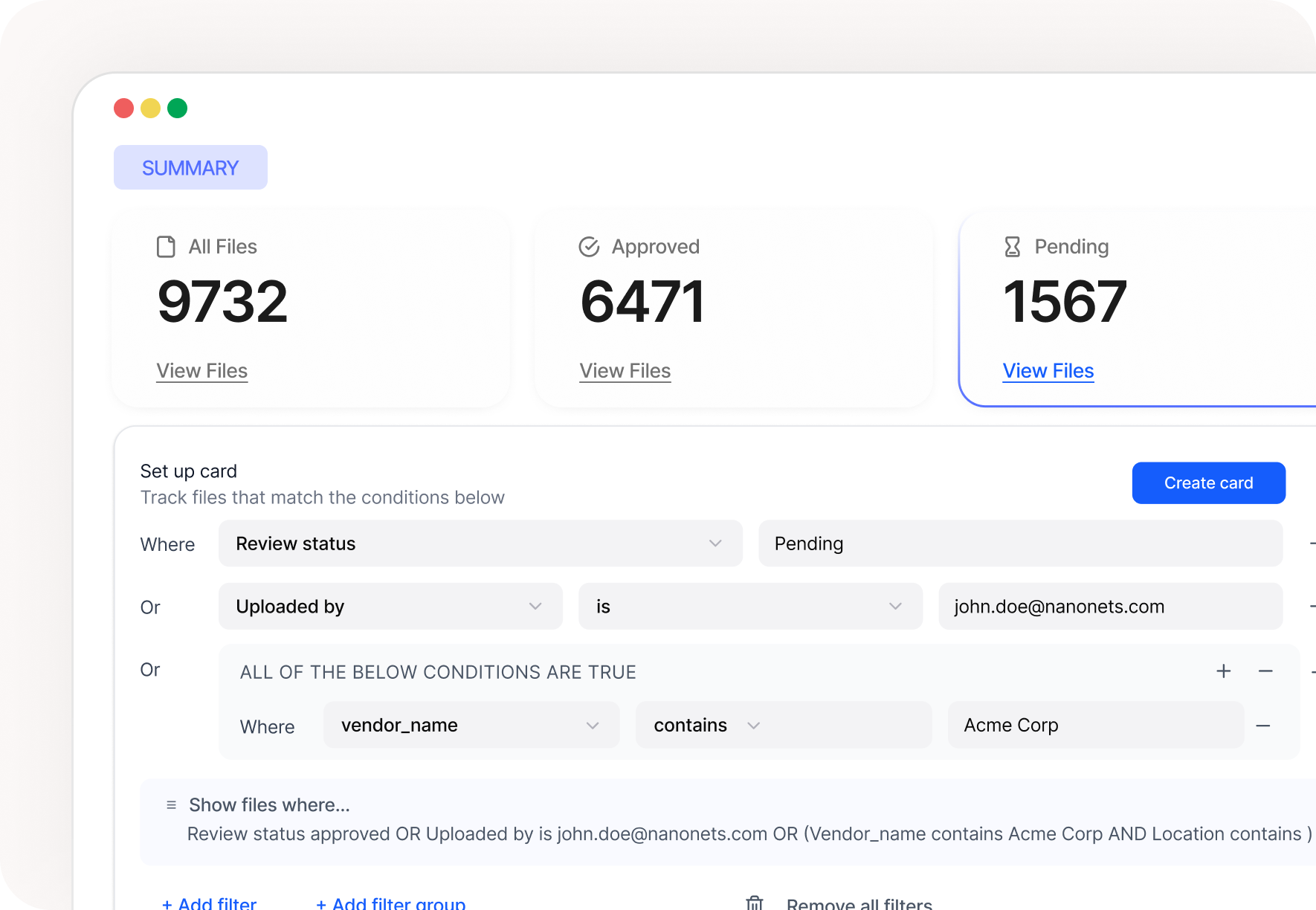This screenshot has width=1316, height=910.
Task: Remove the filter group with minus icon
Action: (1265, 671)
